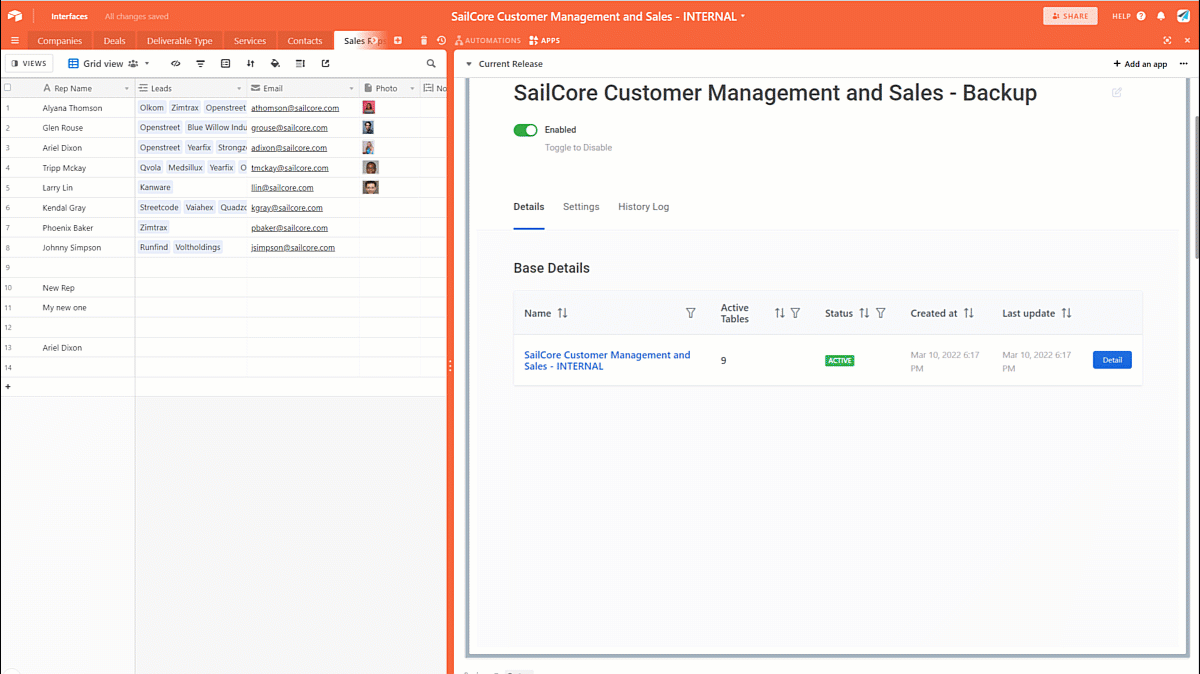This screenshot has width=1200, height=674.
Task: Open the base trash bin icon
Action: (x=424, y=41)
